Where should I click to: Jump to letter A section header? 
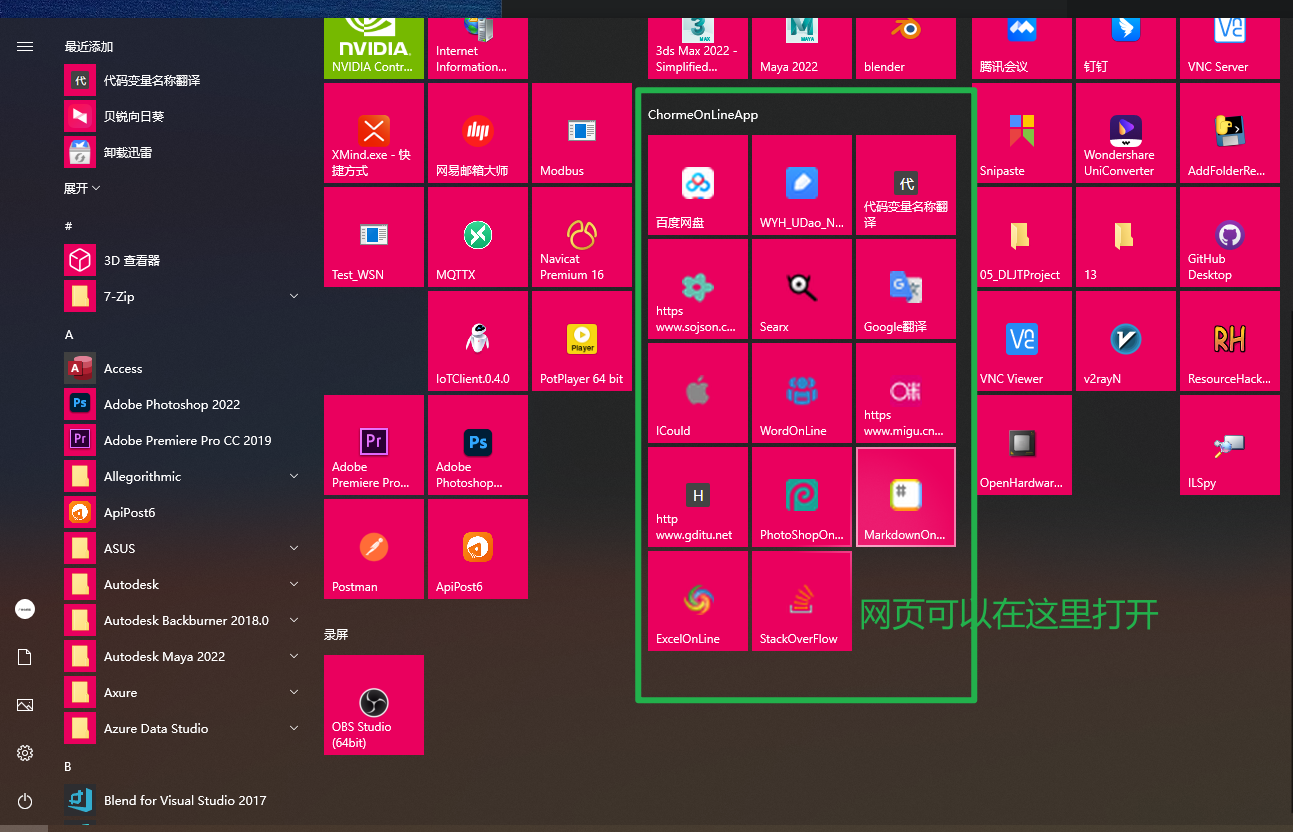(x=69, y=334)
